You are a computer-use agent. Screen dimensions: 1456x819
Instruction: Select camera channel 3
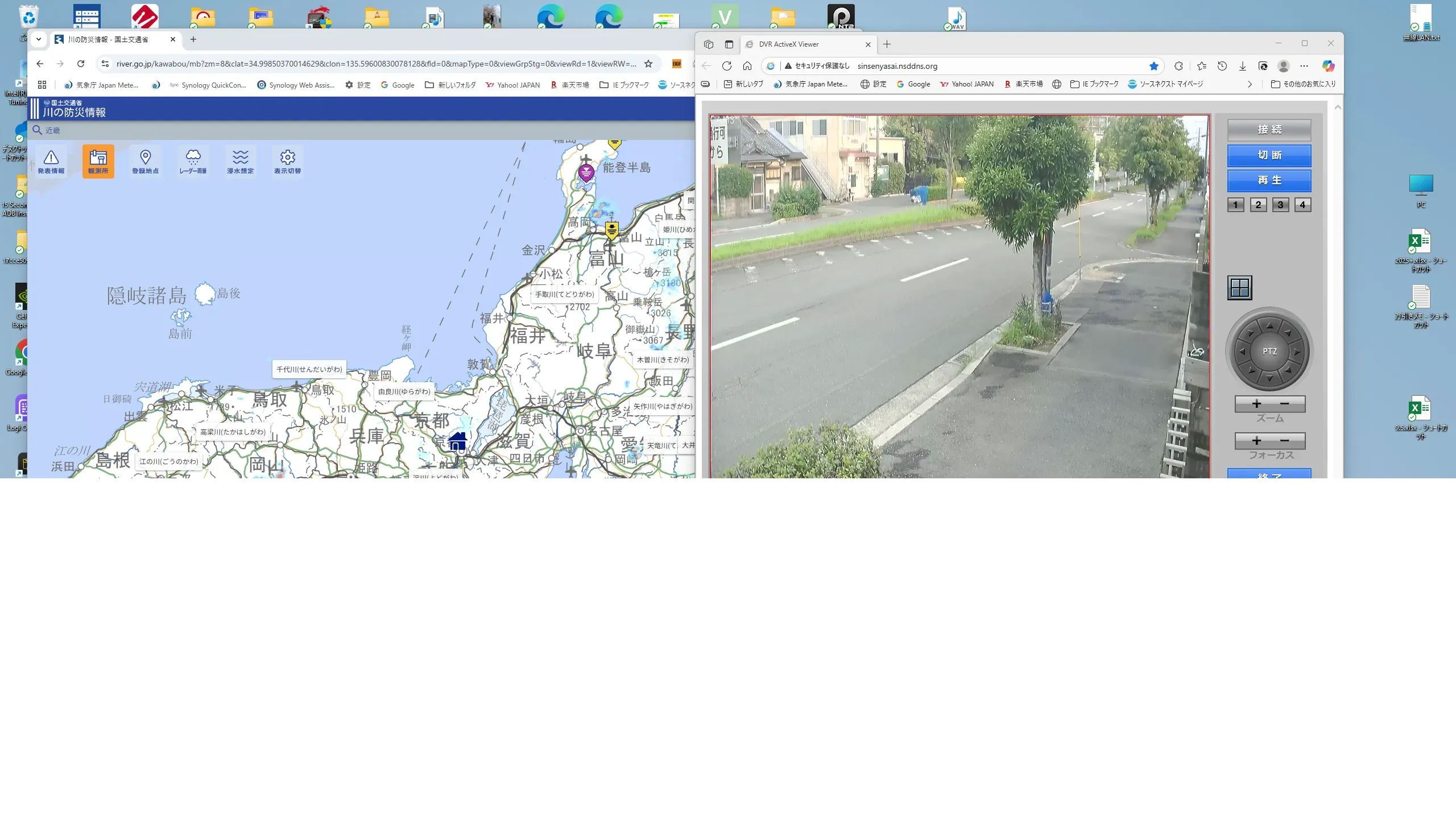[x=1280, y=205]
